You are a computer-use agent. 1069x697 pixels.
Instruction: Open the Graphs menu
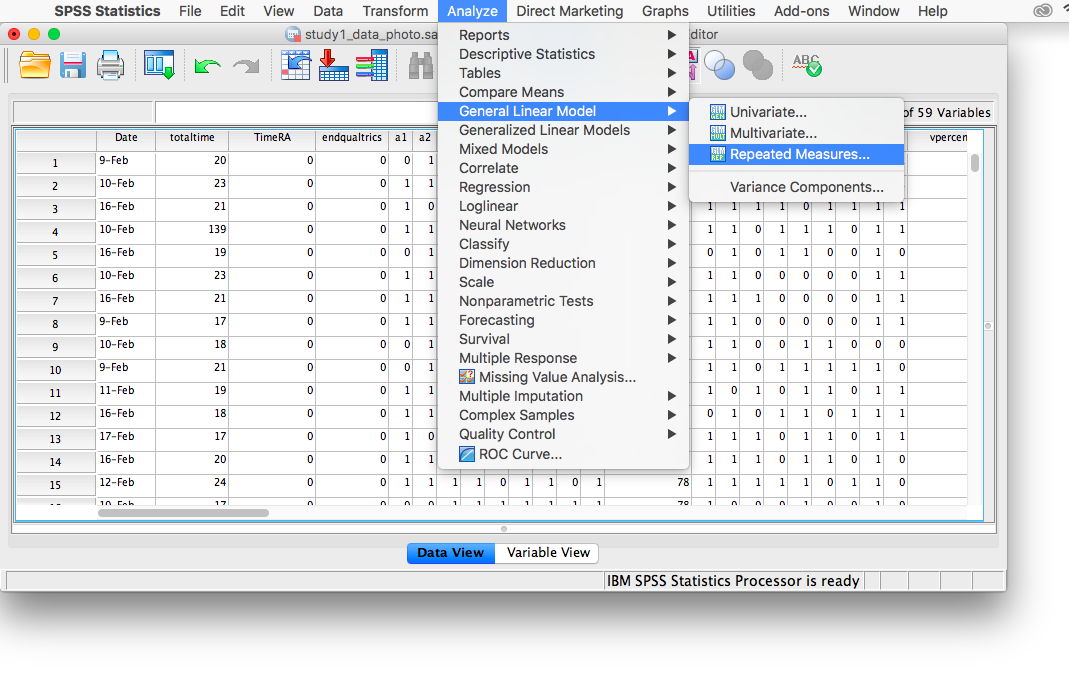[x=665, y=11]
